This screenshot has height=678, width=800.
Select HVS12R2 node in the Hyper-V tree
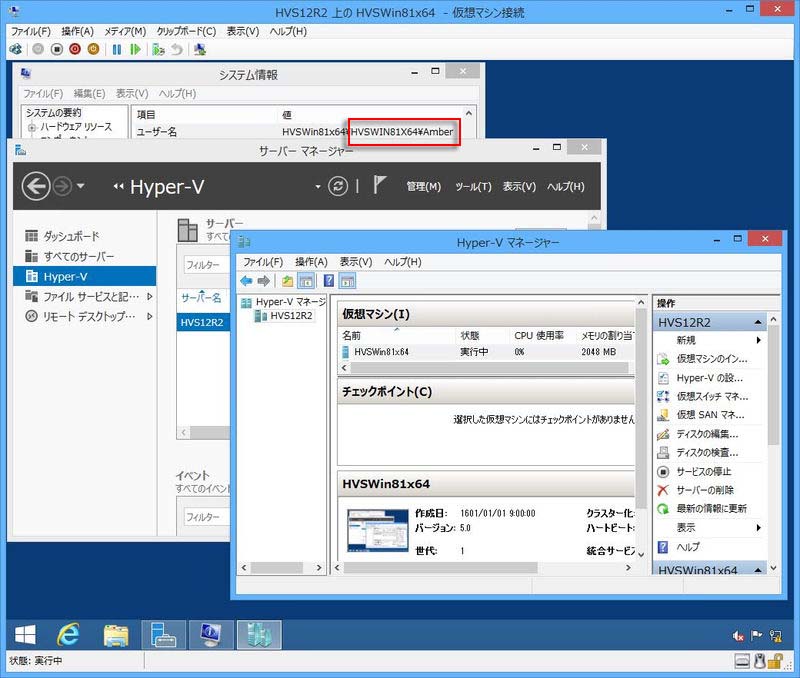pyautogui.click(x=284, y=316)
